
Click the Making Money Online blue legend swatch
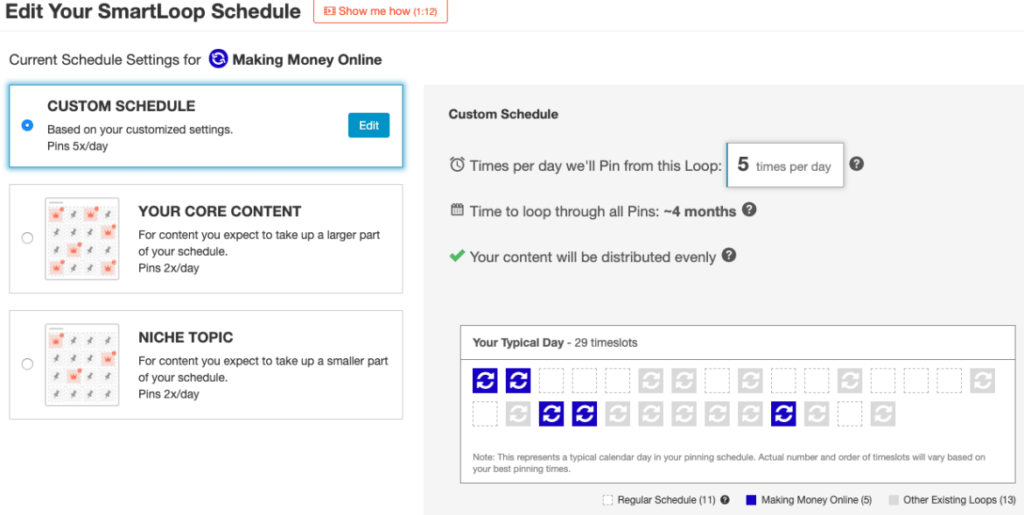pos(751,500)
